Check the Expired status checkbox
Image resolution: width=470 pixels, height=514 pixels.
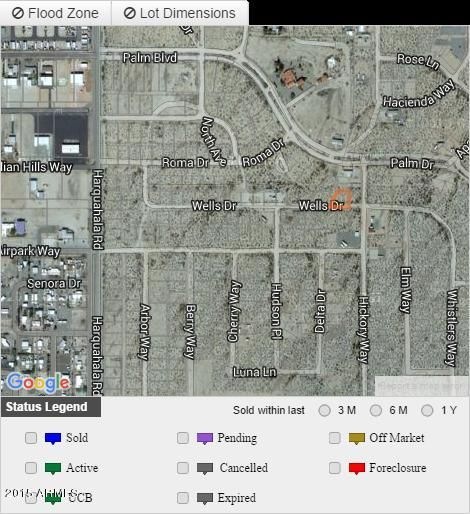click(183, 498)
